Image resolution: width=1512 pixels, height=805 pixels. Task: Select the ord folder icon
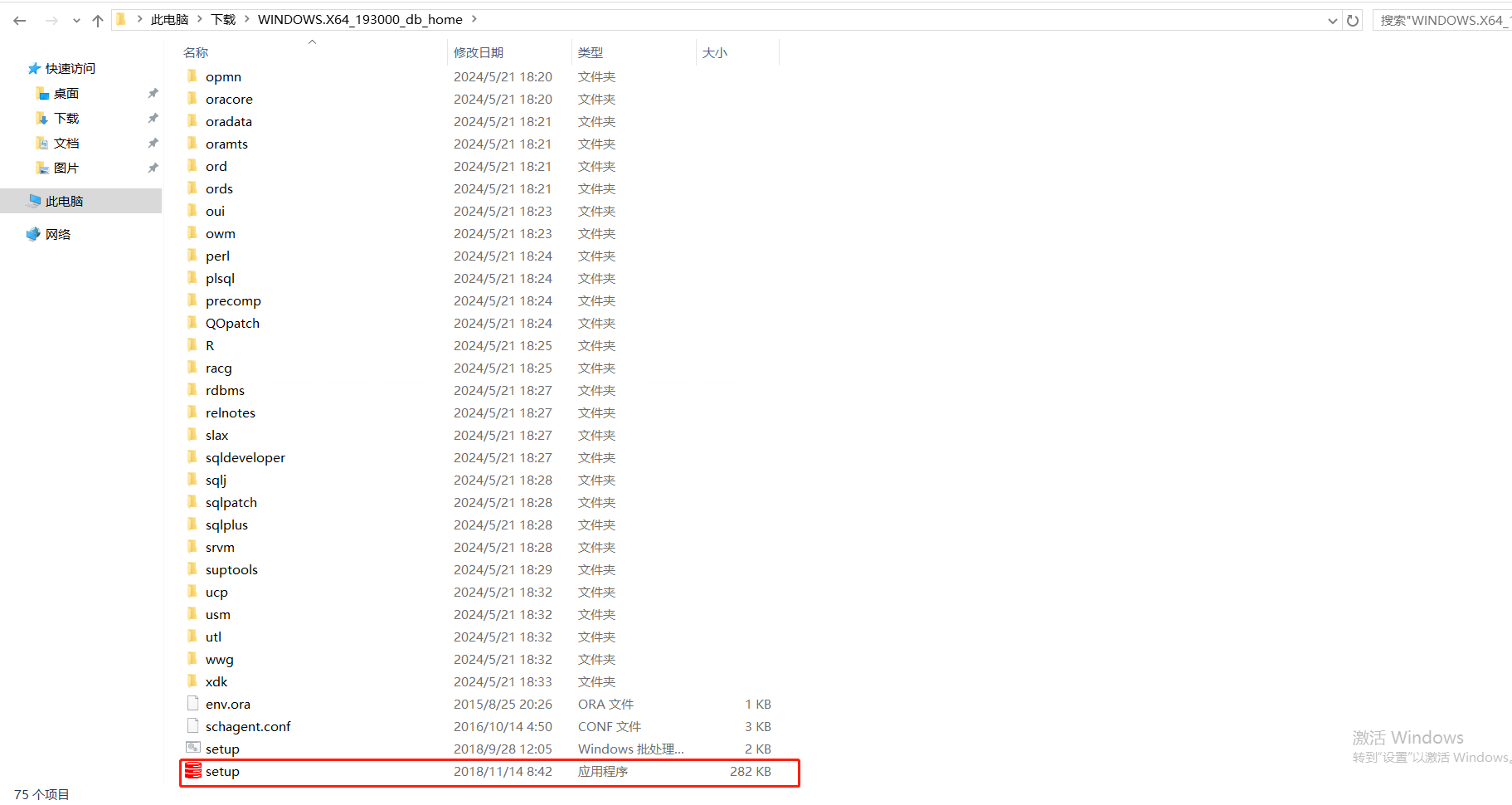(192, 165)
